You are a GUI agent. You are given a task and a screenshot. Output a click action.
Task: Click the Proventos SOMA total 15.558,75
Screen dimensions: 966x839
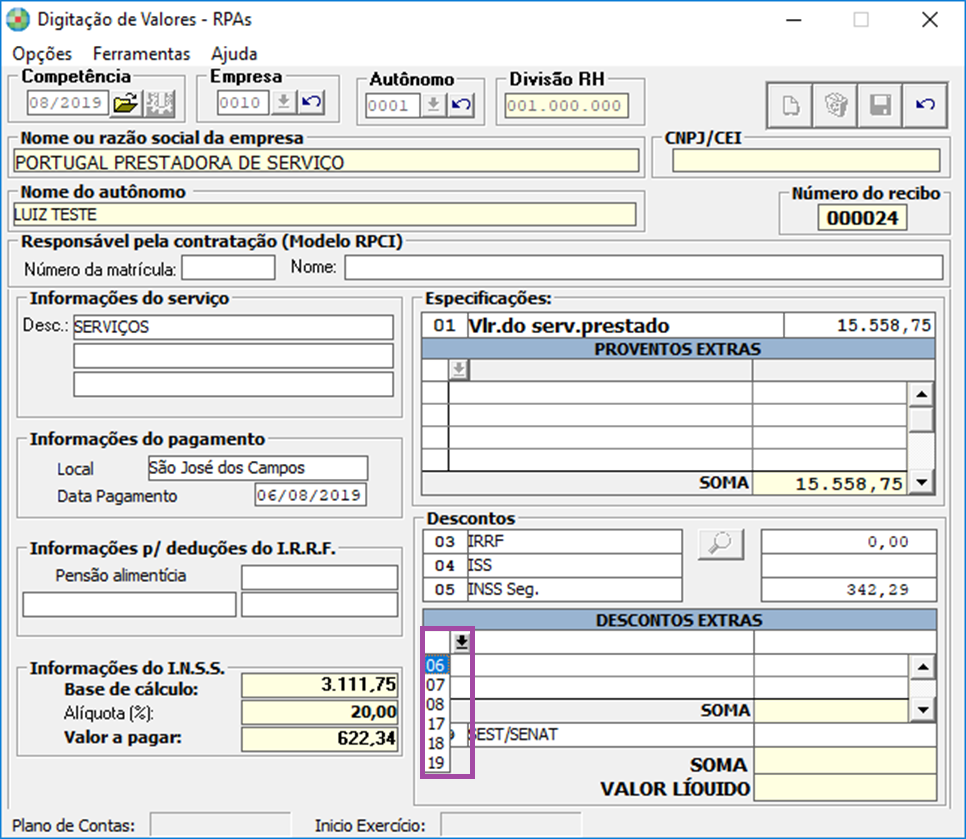tap(830, 484)
